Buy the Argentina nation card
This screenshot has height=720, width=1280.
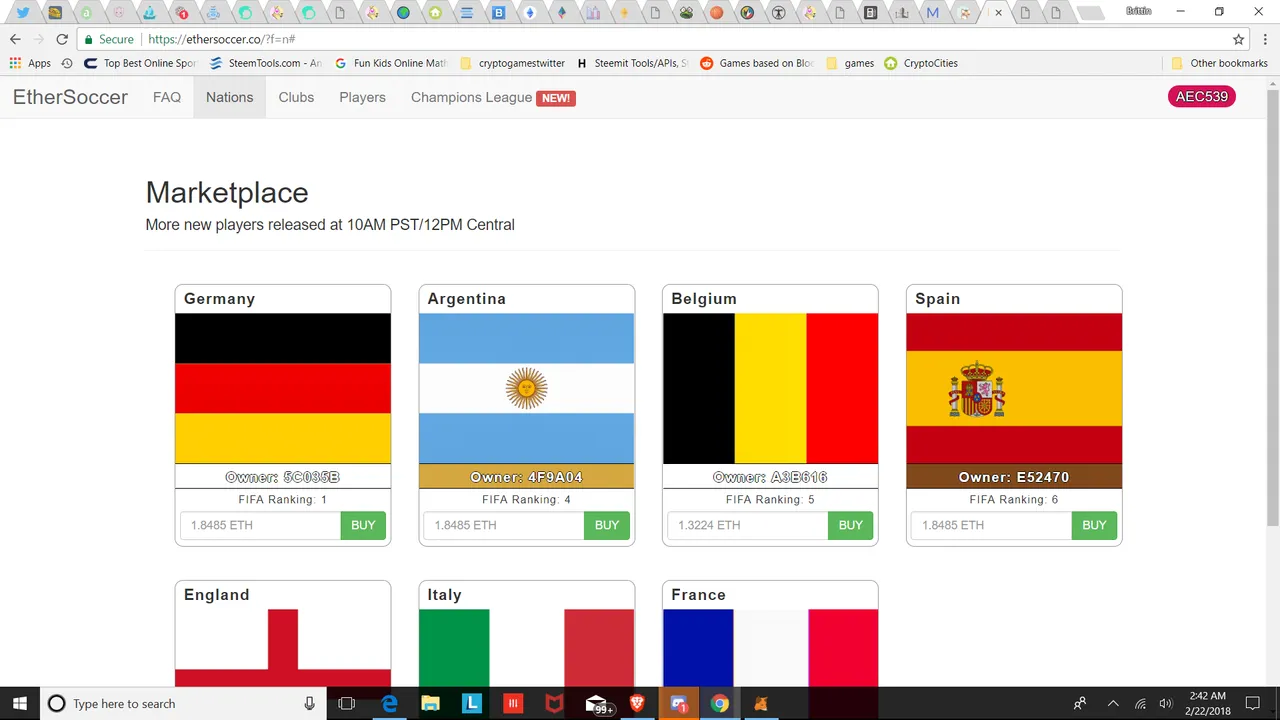[607, 525]
